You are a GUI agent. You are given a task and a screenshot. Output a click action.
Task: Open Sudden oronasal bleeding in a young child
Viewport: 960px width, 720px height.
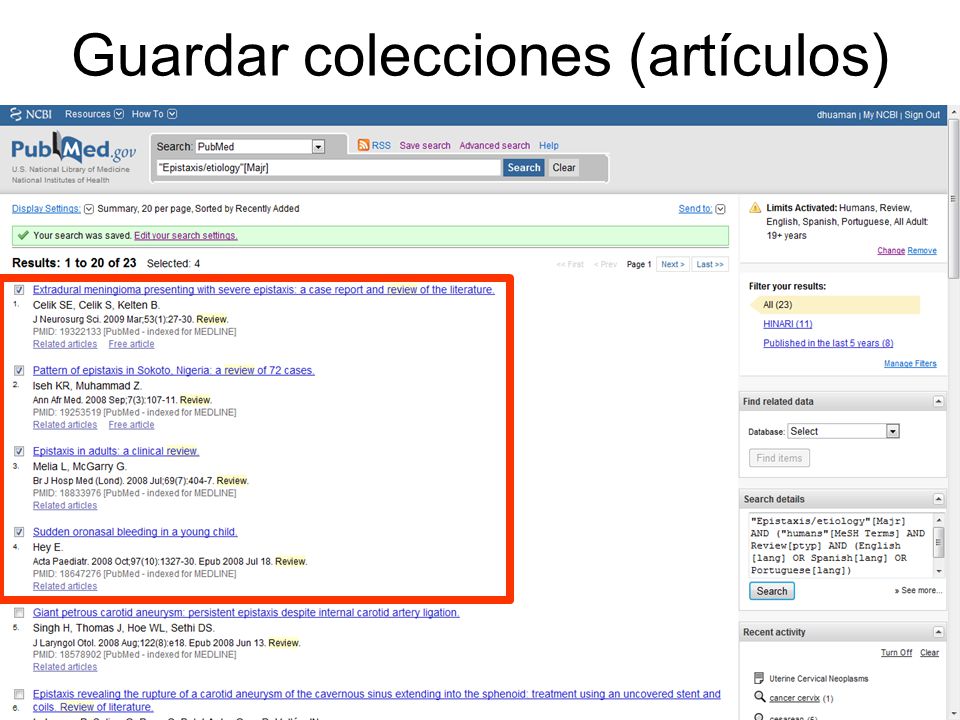[135, 532]
